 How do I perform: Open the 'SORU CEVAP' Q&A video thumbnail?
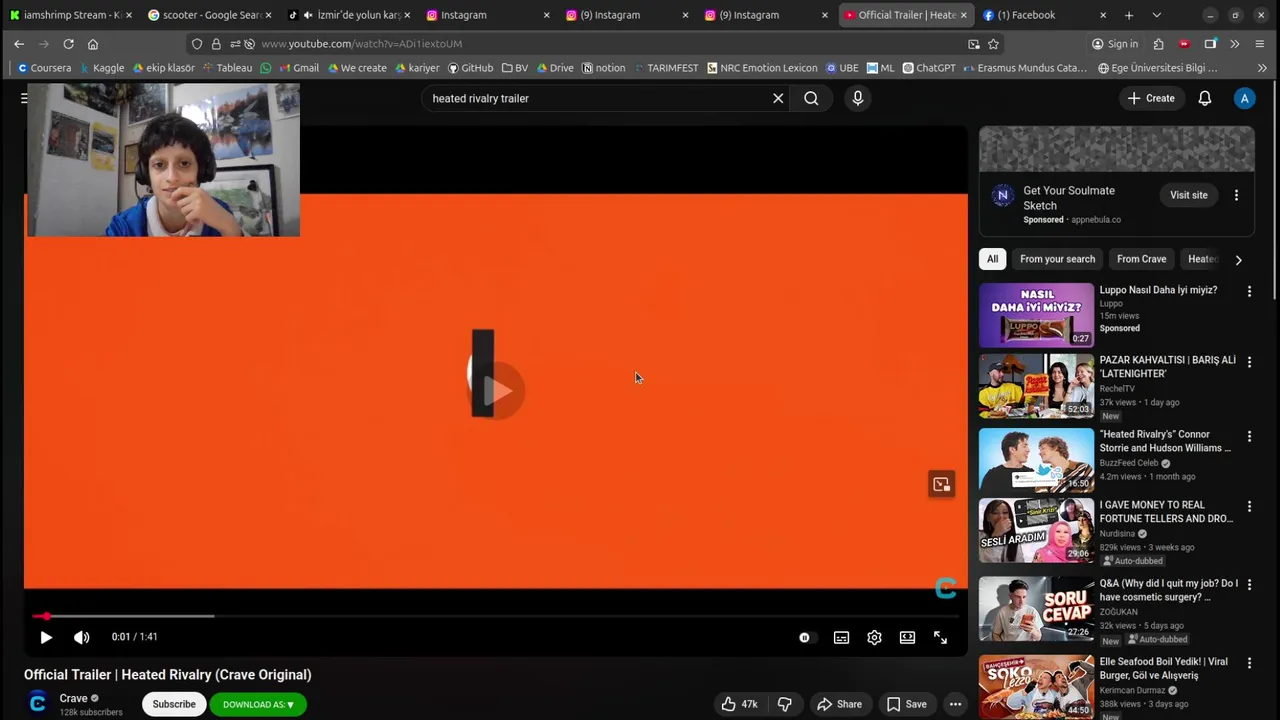coord(1036,608)
